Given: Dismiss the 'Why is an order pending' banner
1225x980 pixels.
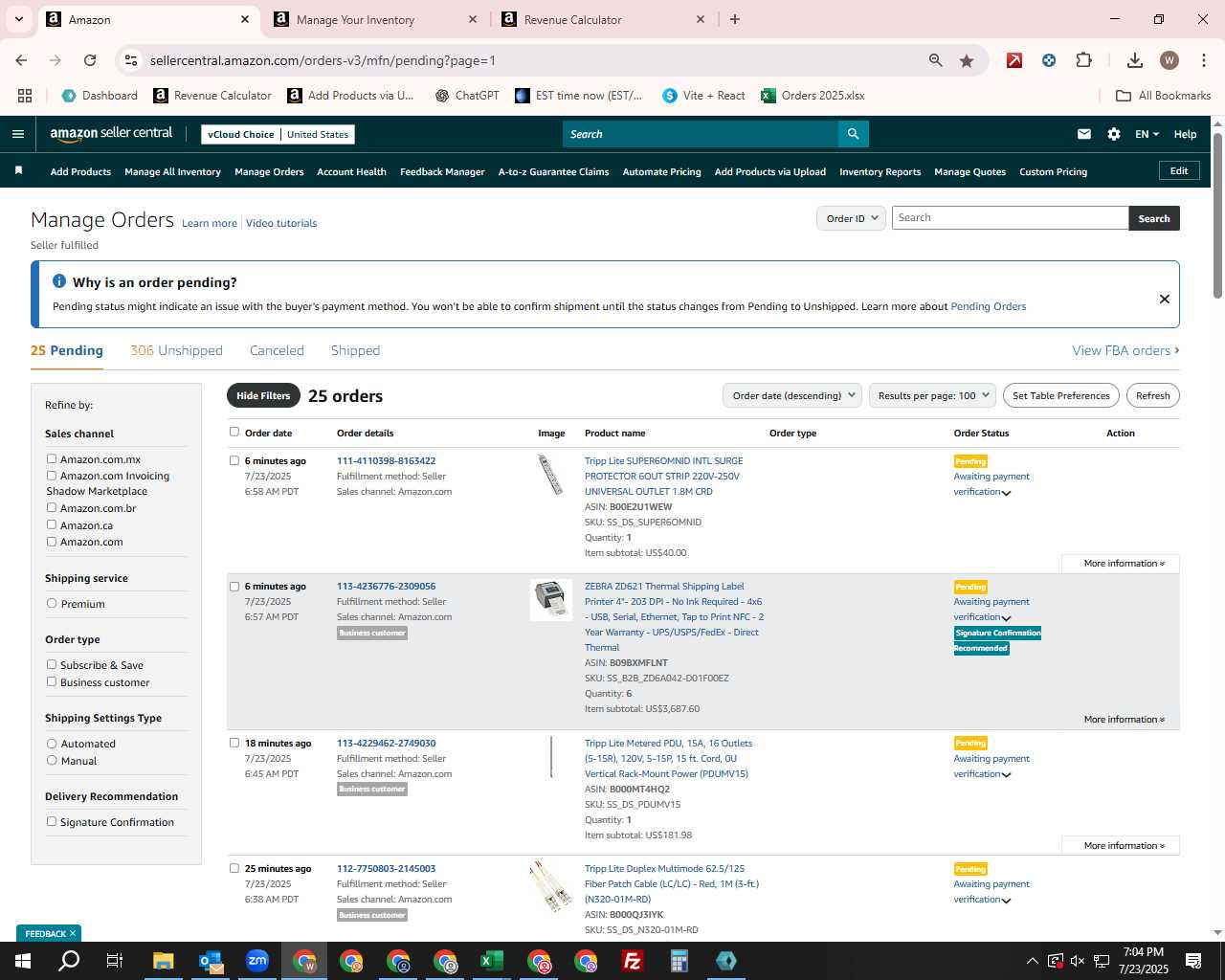Looking at the screenshot, I should pos(1165,299).
